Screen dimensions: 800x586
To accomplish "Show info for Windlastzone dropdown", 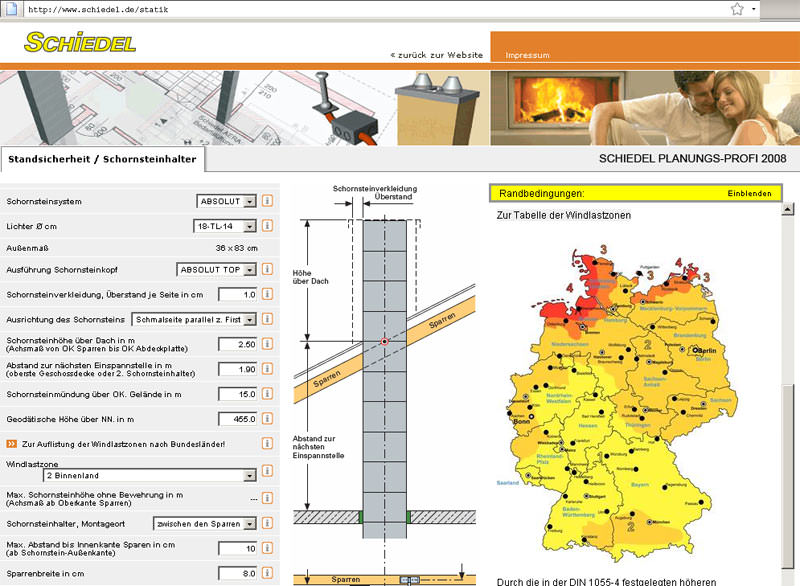I will point(267,471).
